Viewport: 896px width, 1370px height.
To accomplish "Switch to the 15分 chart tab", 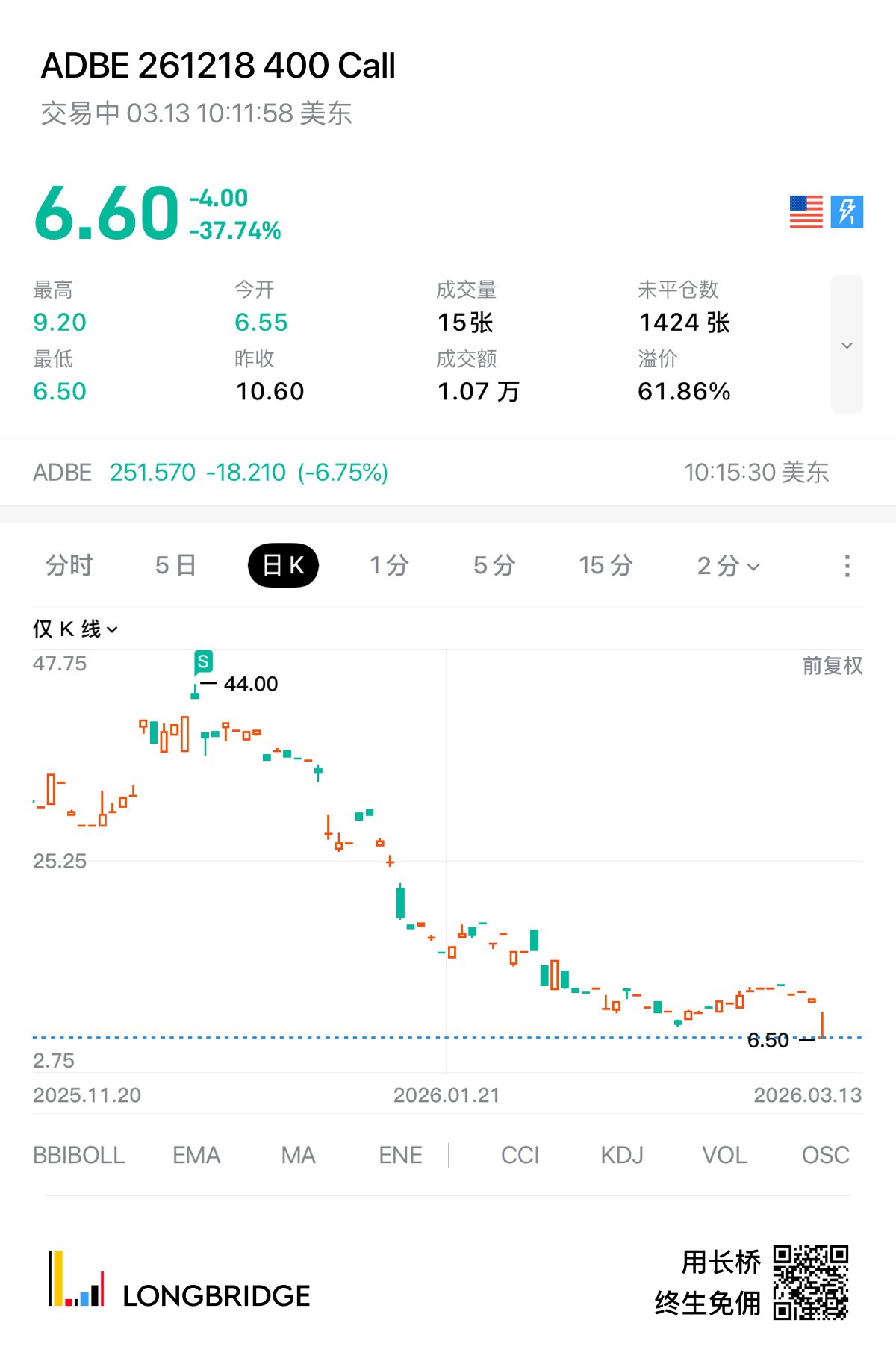I will point(606,566).
